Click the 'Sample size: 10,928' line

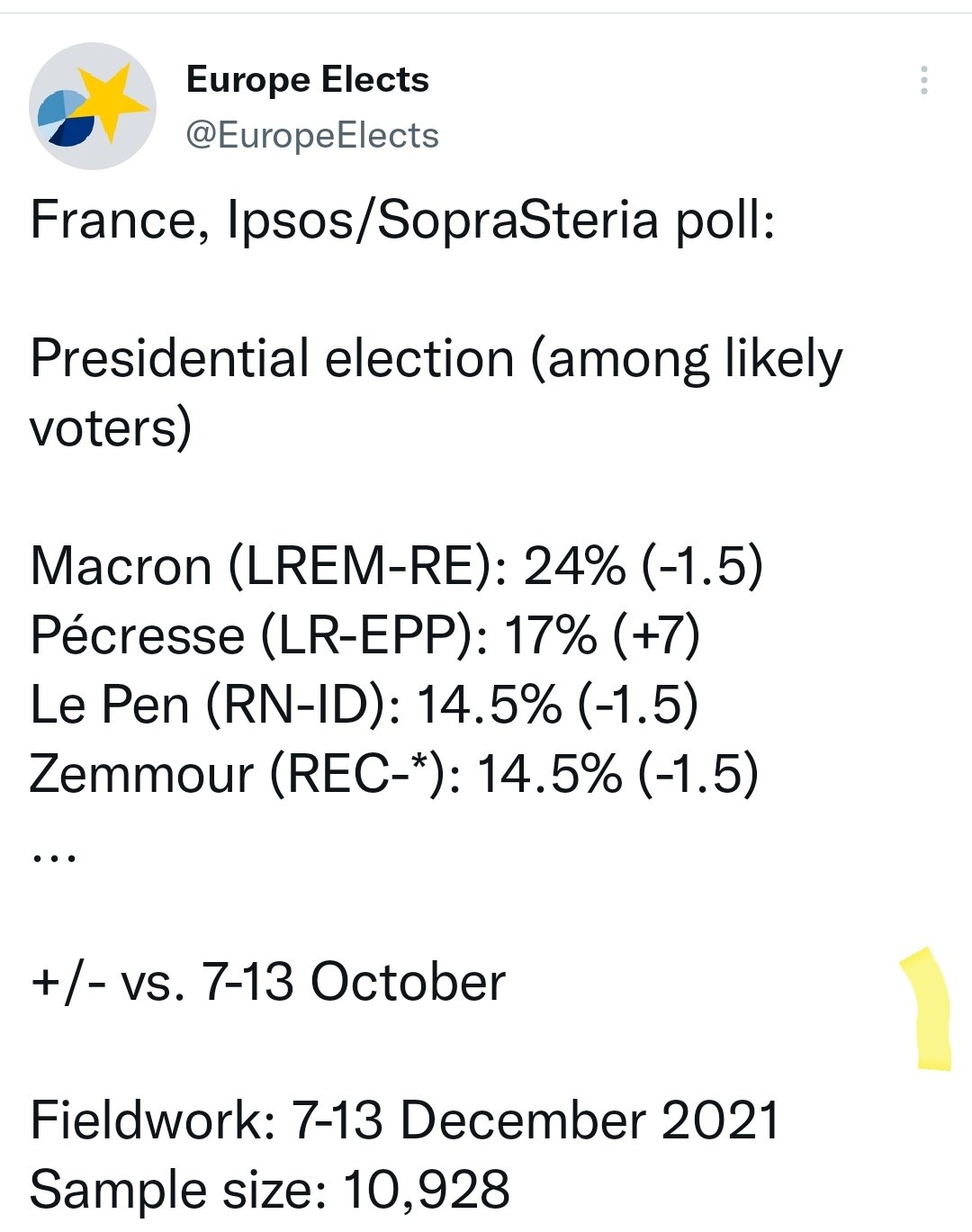click(269, 1189)
